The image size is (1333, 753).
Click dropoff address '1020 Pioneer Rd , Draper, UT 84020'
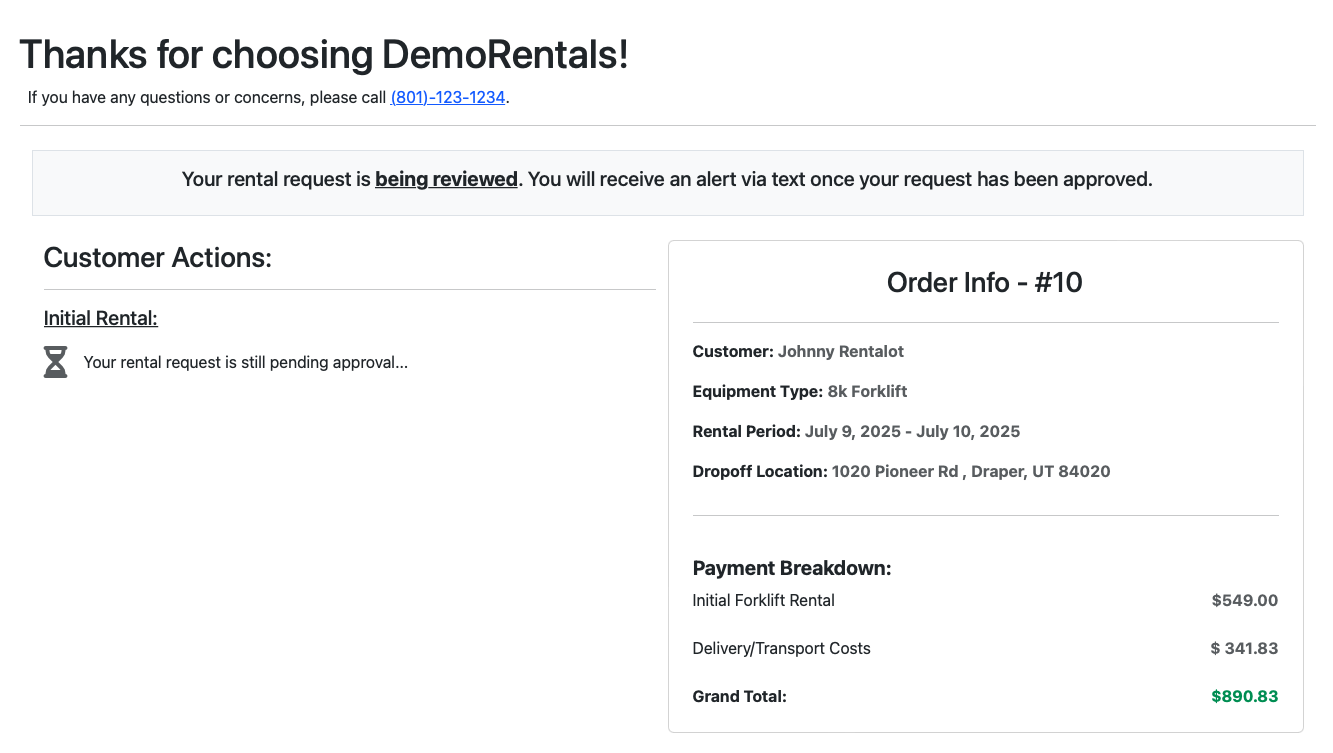(x=971, y=472)
